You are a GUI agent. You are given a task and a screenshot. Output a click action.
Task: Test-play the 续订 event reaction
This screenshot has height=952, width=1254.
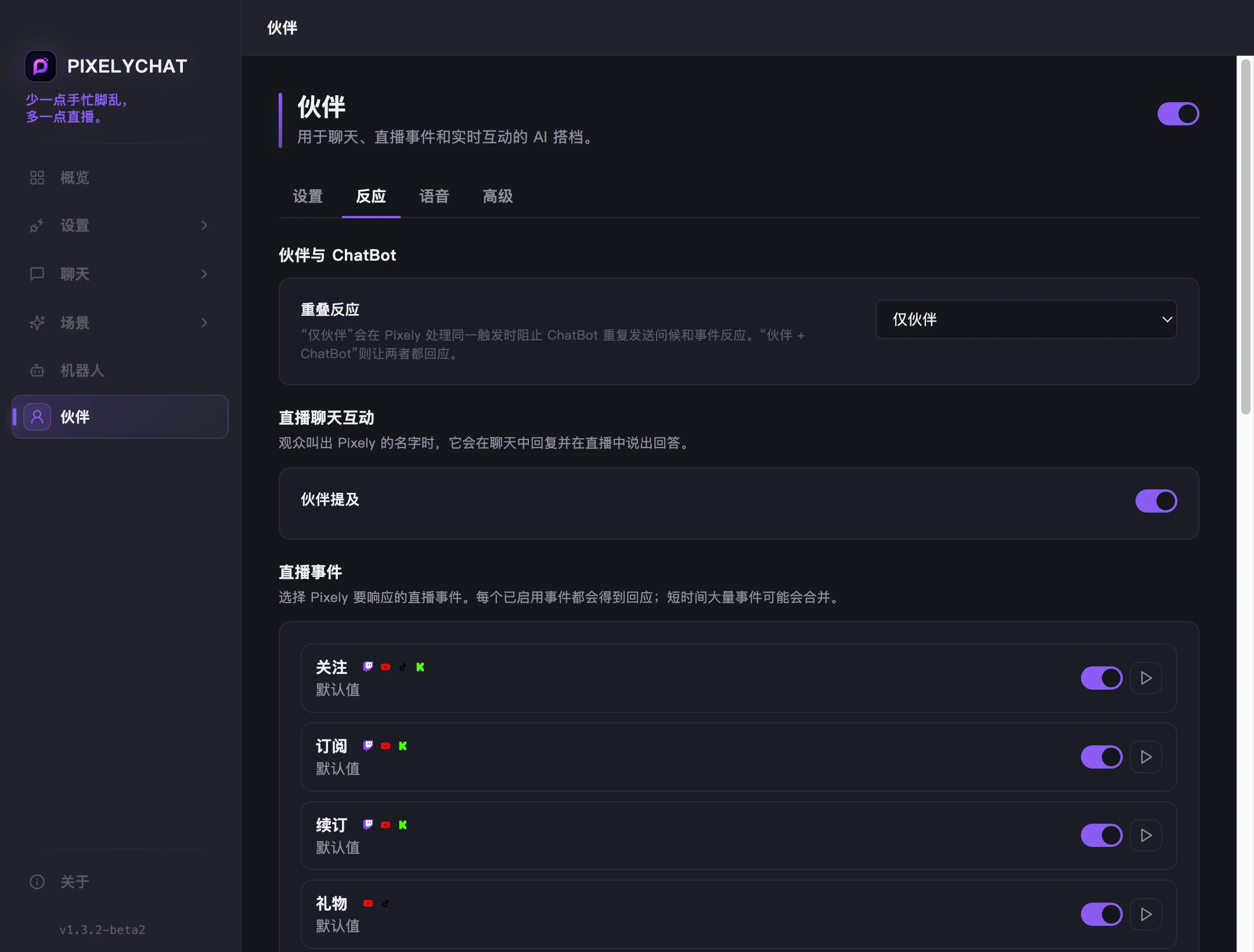point(1146,835)
